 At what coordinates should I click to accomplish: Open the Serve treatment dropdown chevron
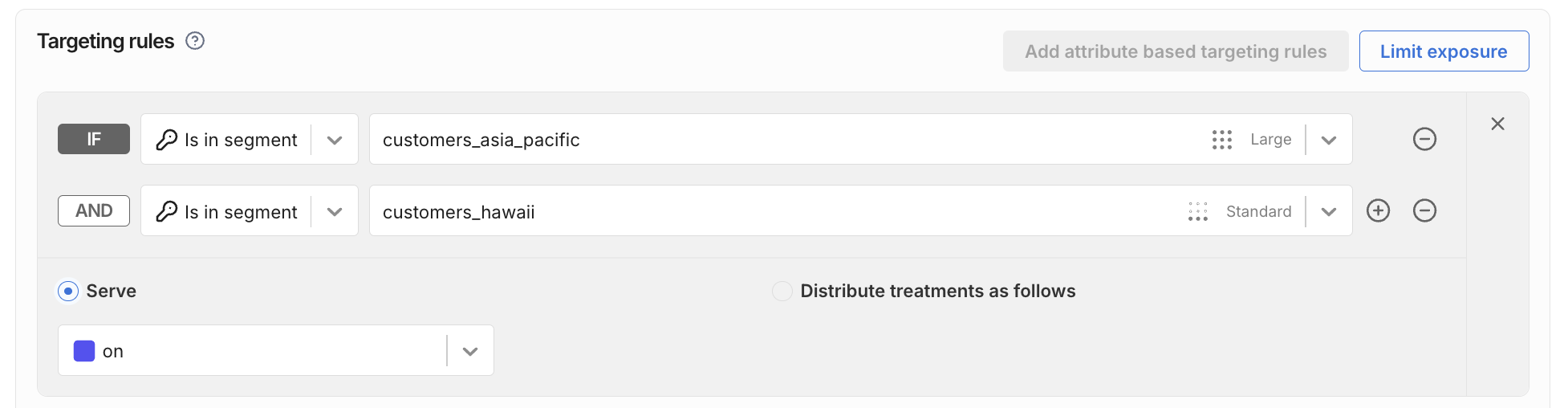470,351
